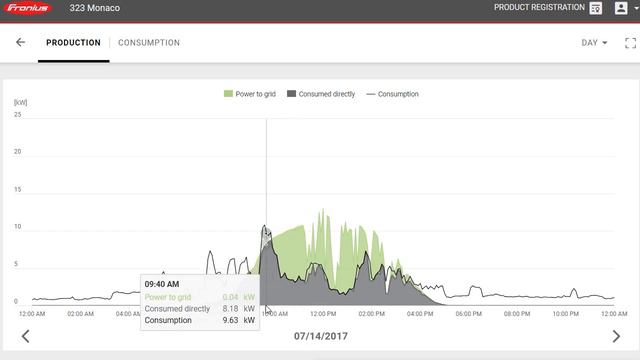Switch to the PRODUCTION tab
This screenshot has width=640, height=360.
(73, 42)
